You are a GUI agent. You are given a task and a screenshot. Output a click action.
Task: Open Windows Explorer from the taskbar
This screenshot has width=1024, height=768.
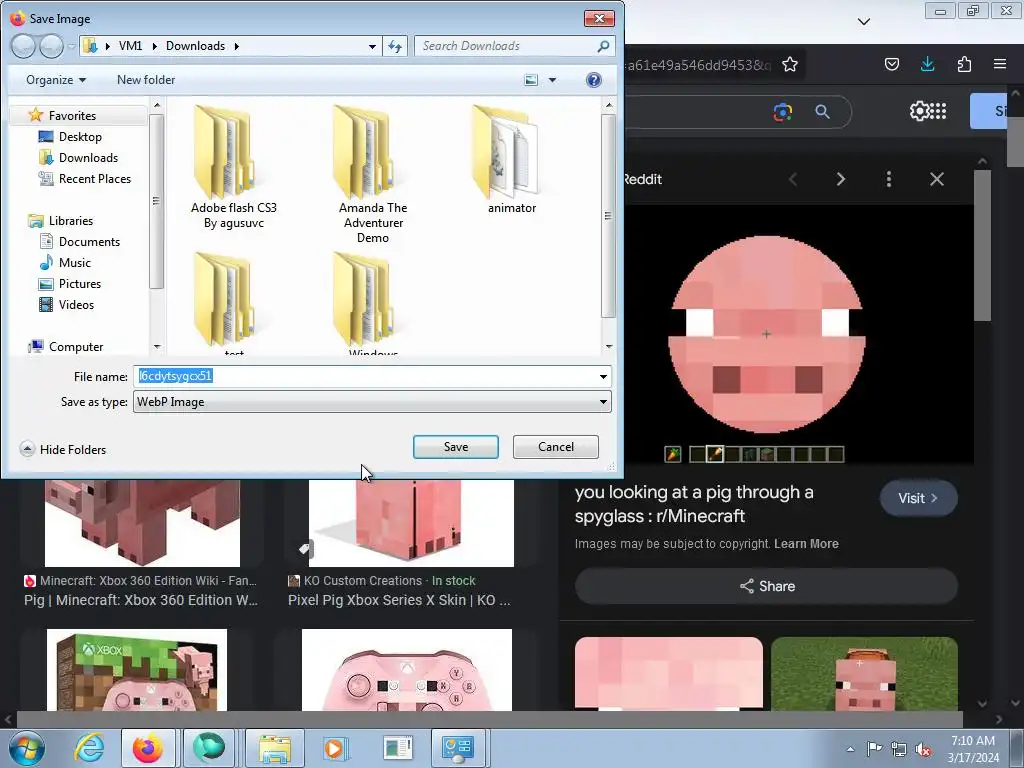point(274,748)
